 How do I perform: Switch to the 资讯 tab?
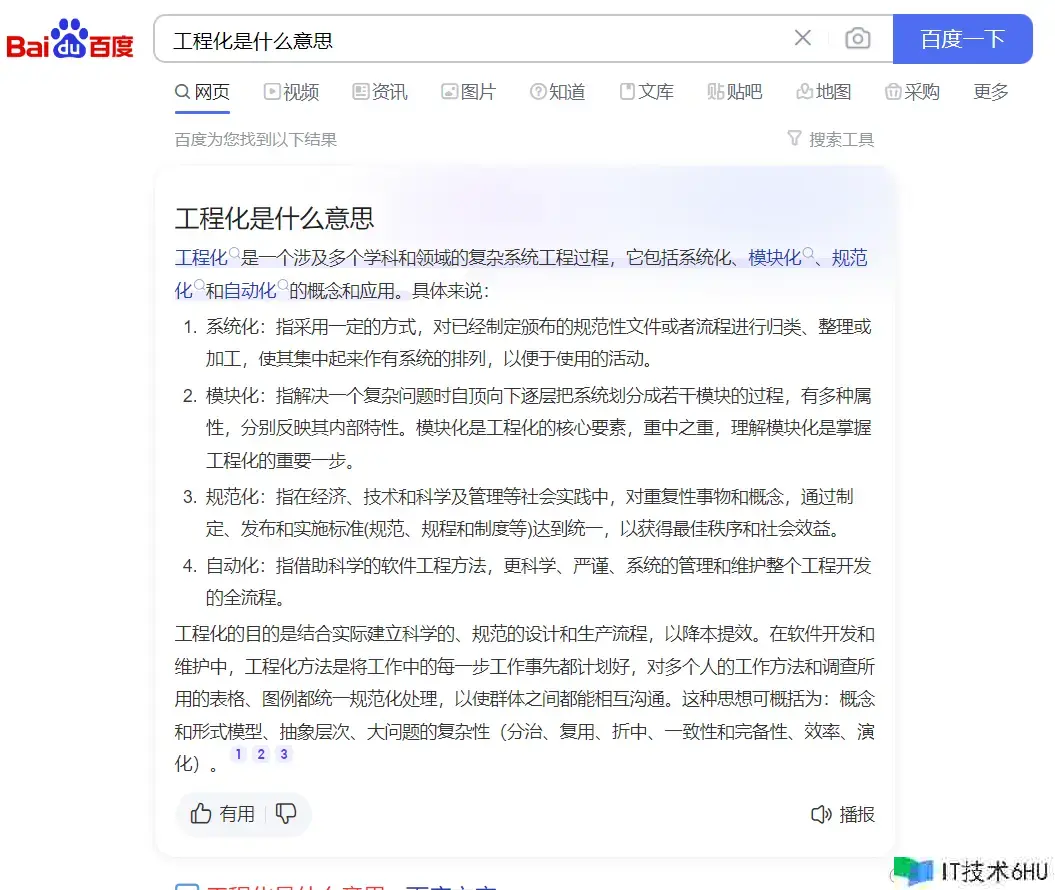coord(380,92)
